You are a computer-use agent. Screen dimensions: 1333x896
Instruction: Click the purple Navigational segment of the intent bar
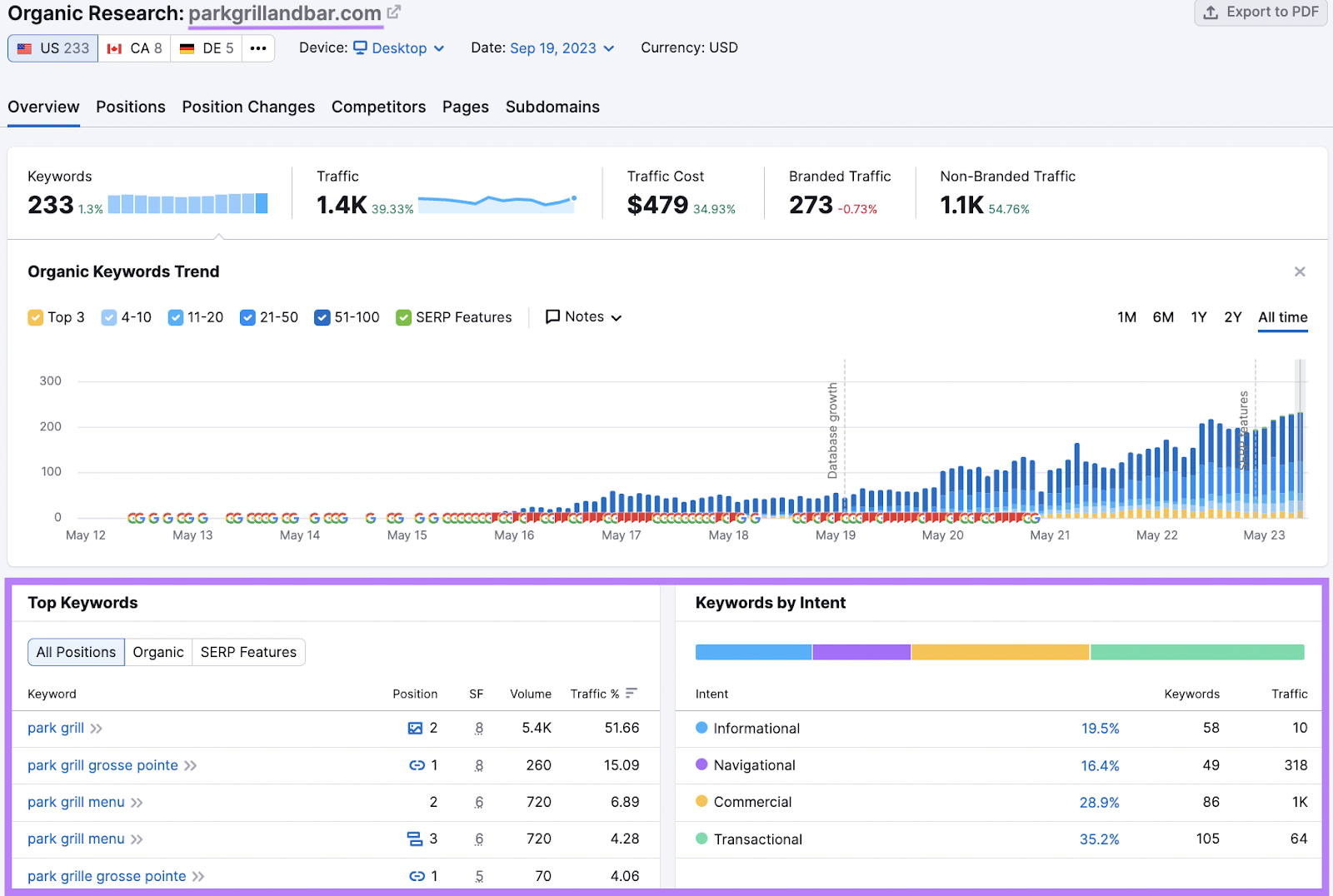[x=861, y=652]
